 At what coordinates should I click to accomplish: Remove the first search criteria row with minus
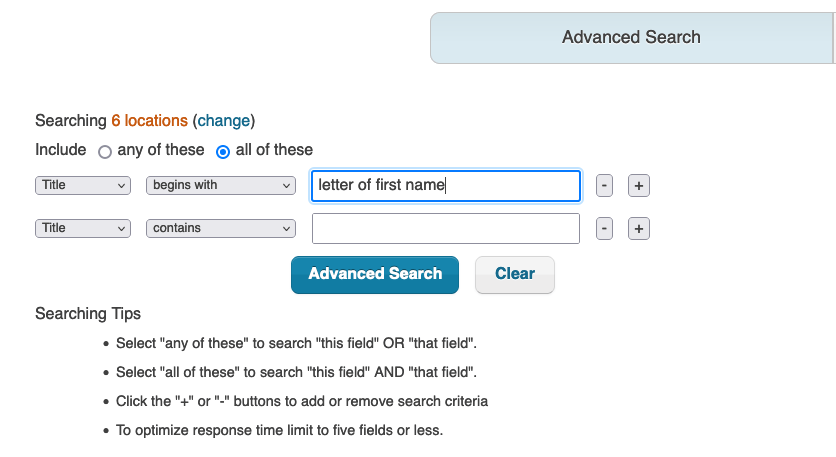(604, 186)
